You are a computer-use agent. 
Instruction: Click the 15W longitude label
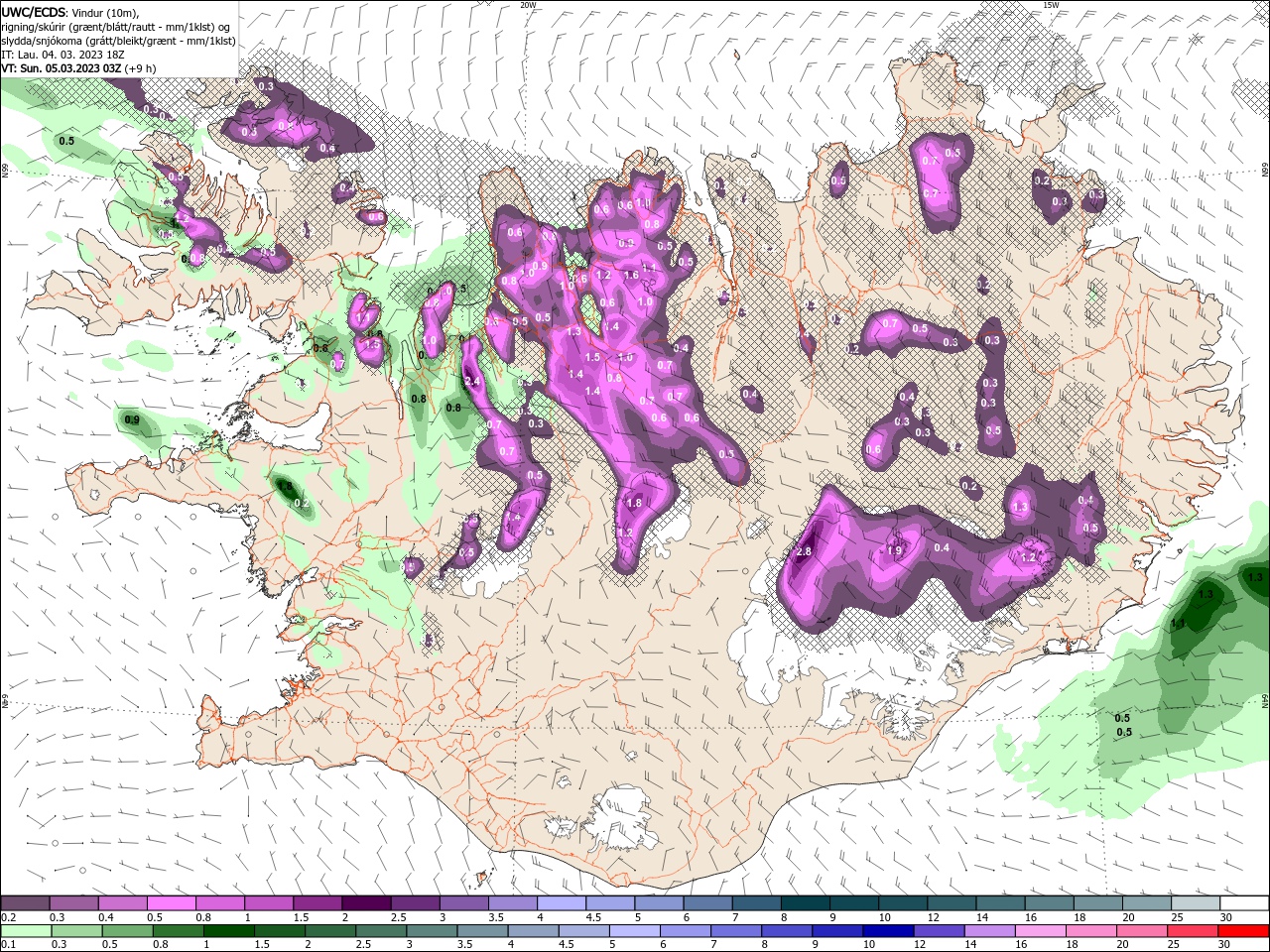pyautogui.click(x=1052, y=5)
